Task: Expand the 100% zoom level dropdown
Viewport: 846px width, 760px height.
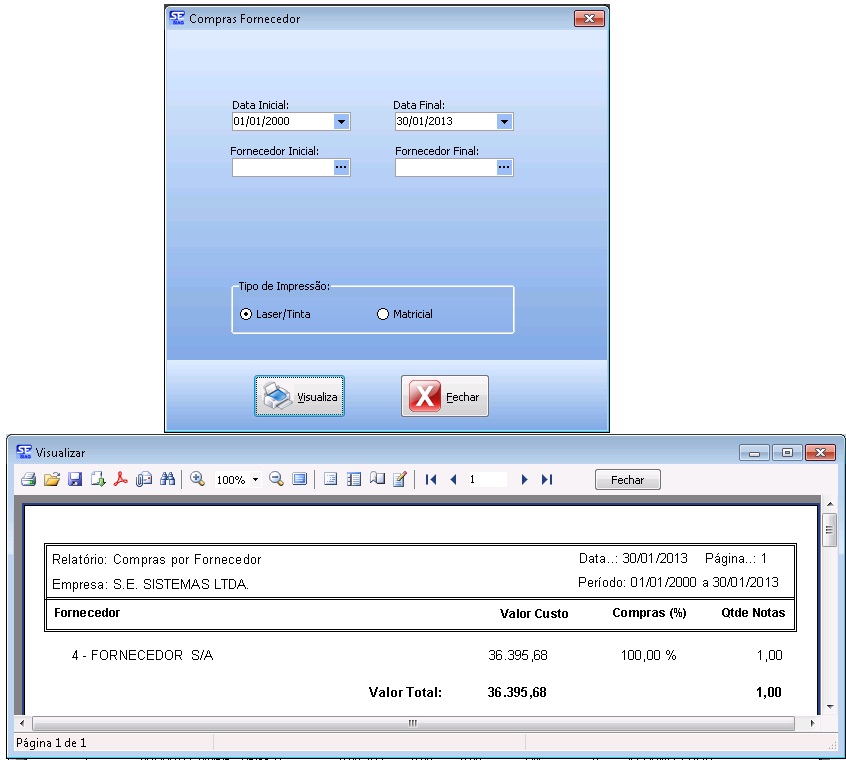Action: pos(255,480)
